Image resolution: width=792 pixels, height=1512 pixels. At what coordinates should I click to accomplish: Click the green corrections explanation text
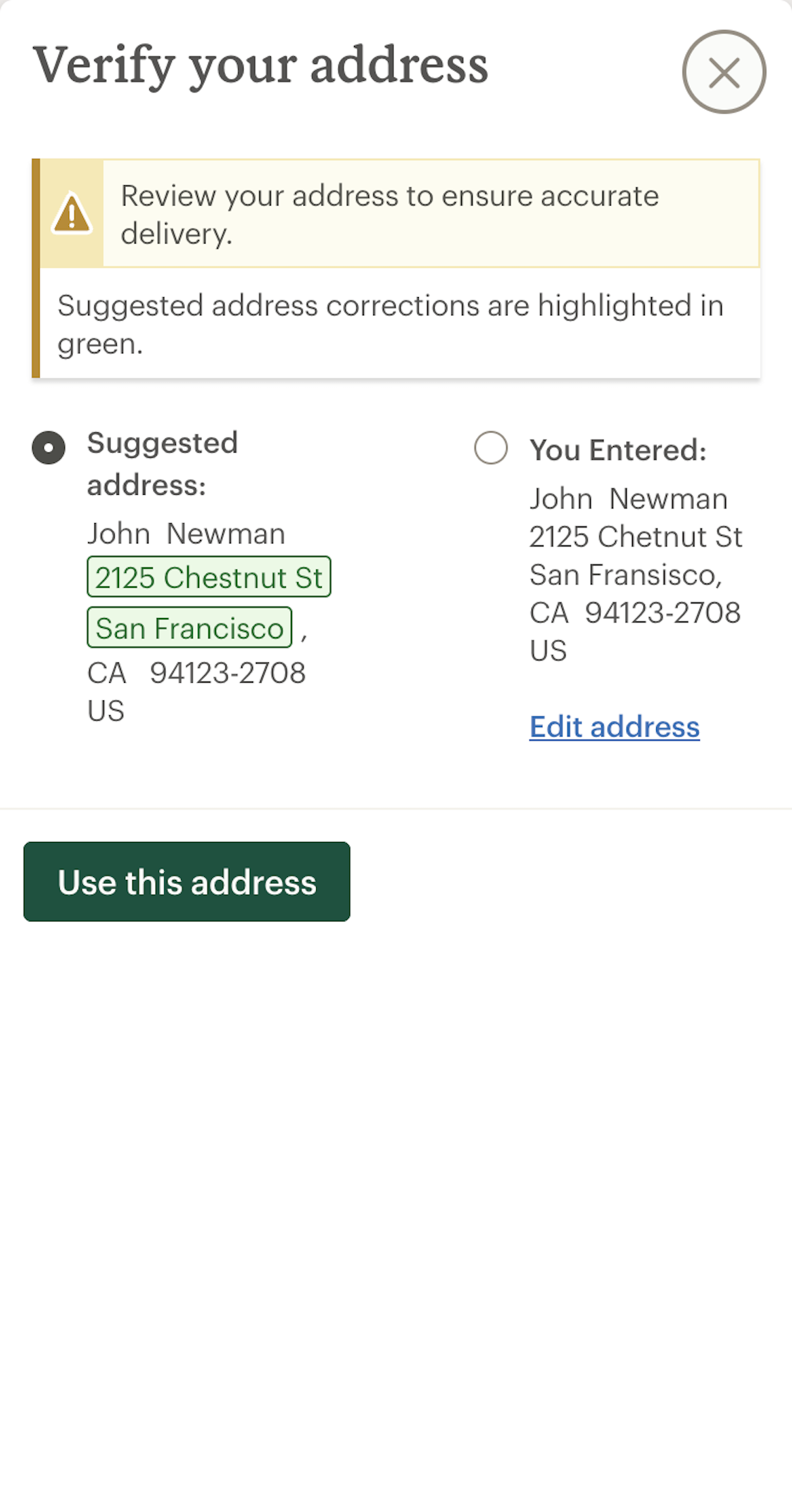click(390, 325)
